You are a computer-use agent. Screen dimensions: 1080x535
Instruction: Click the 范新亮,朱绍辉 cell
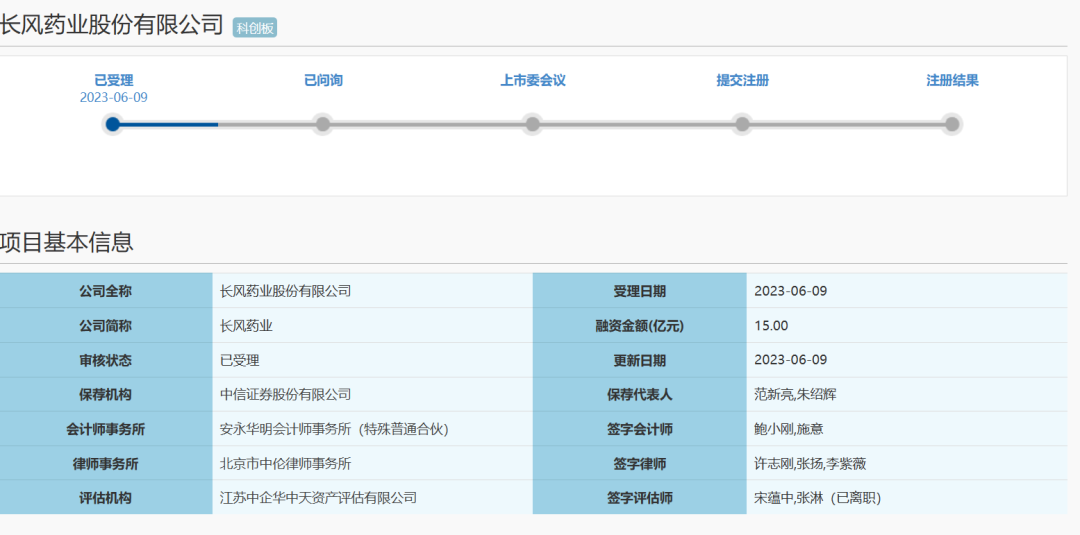(907, 395)
